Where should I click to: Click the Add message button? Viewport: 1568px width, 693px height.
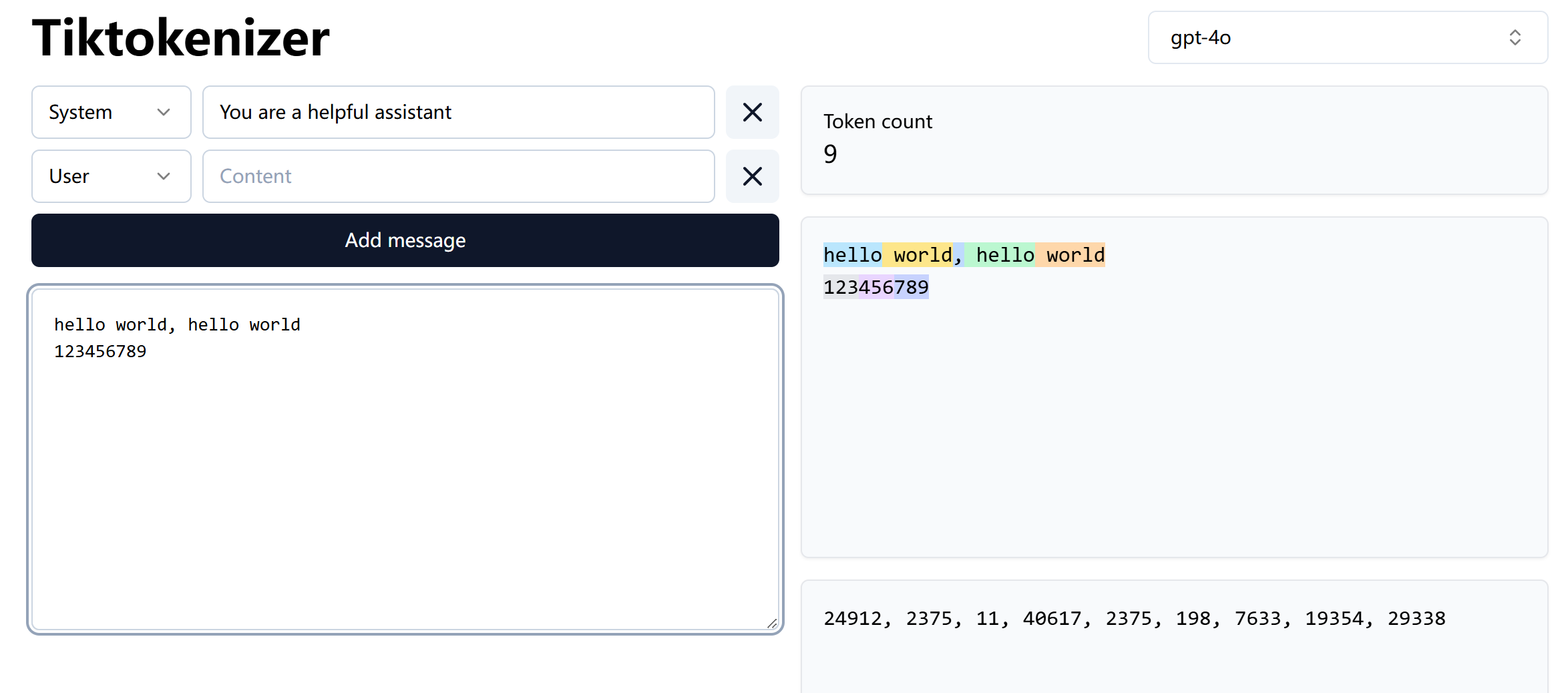click(405, 240)
